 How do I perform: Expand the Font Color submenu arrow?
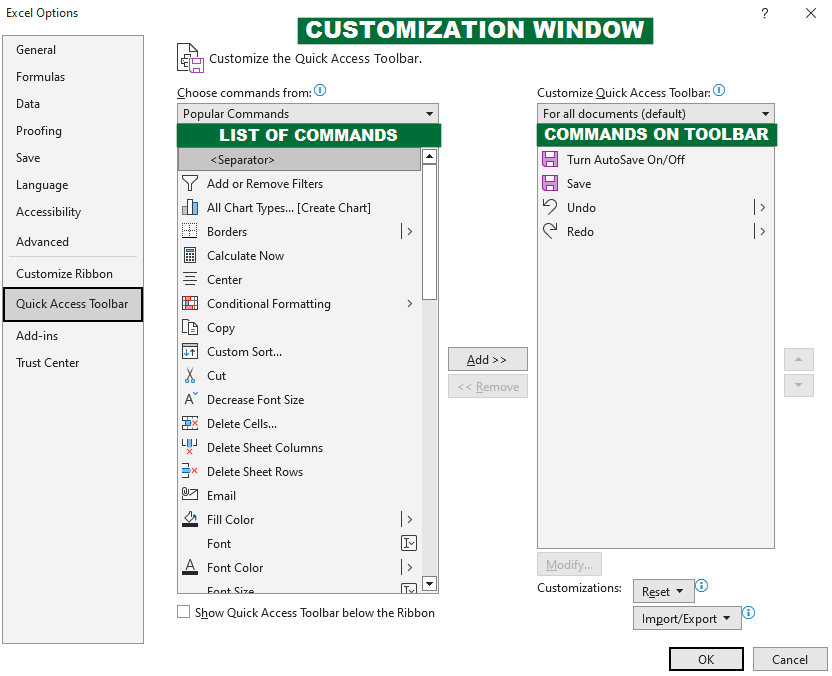[408, 567]
